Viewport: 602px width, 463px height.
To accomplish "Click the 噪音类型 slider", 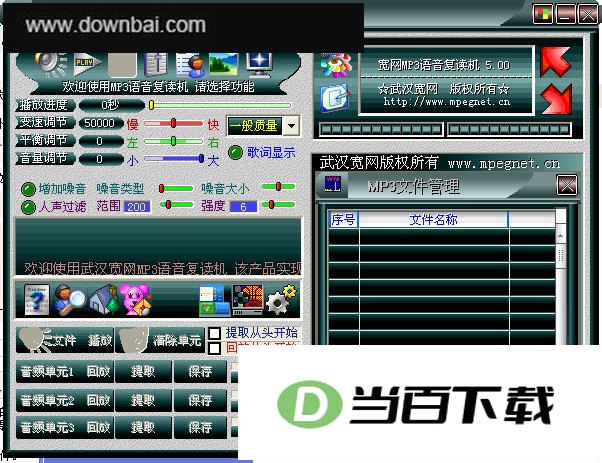I will point(176,188).
